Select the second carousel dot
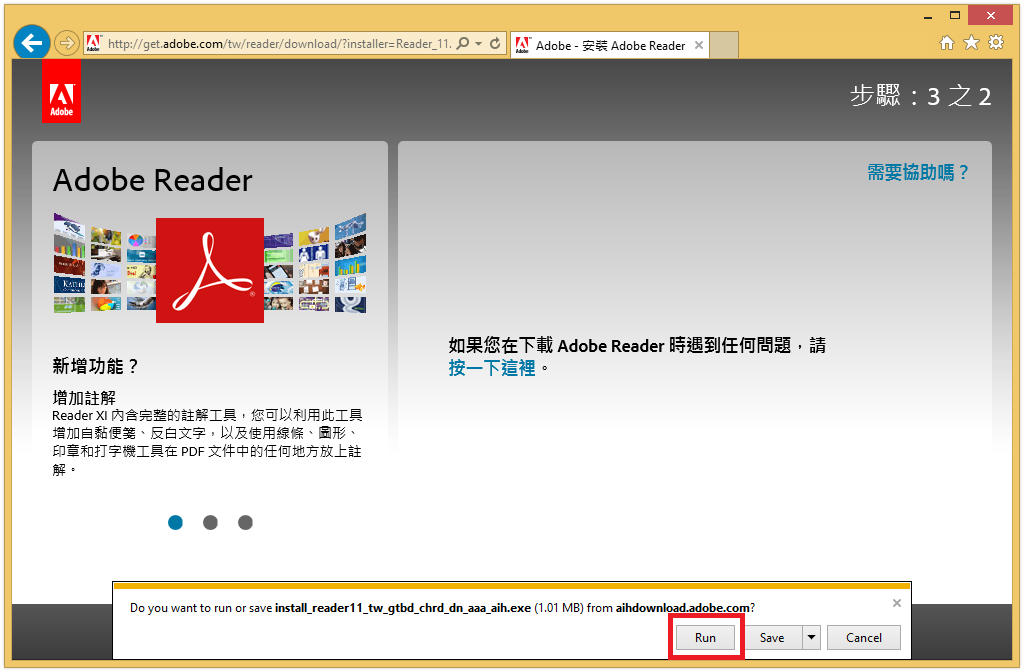 tap(210, 522)
